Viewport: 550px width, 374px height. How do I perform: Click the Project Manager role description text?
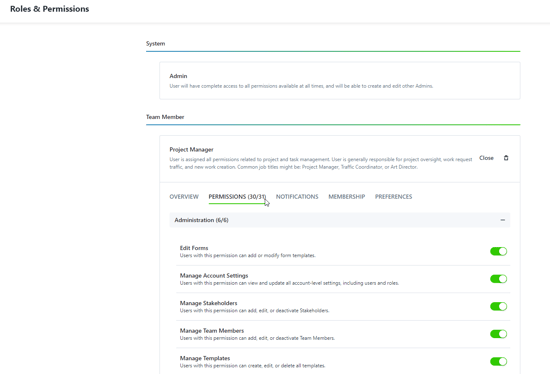(x=321, y=163)
